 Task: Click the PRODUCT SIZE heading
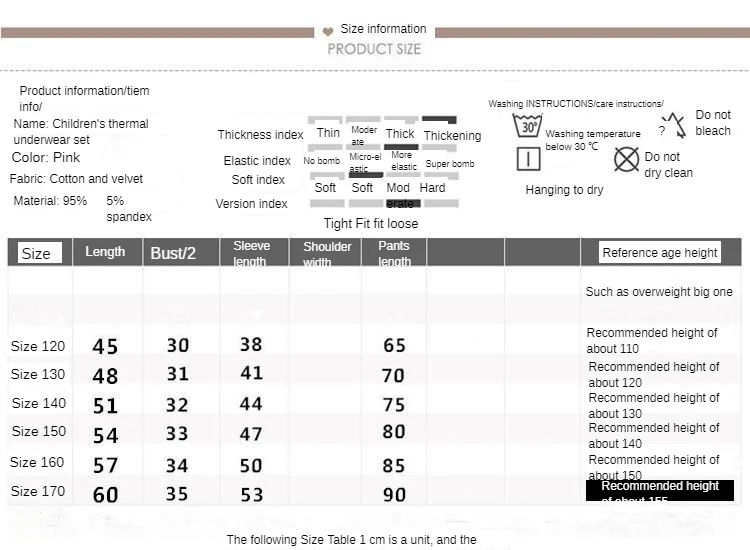374,49
